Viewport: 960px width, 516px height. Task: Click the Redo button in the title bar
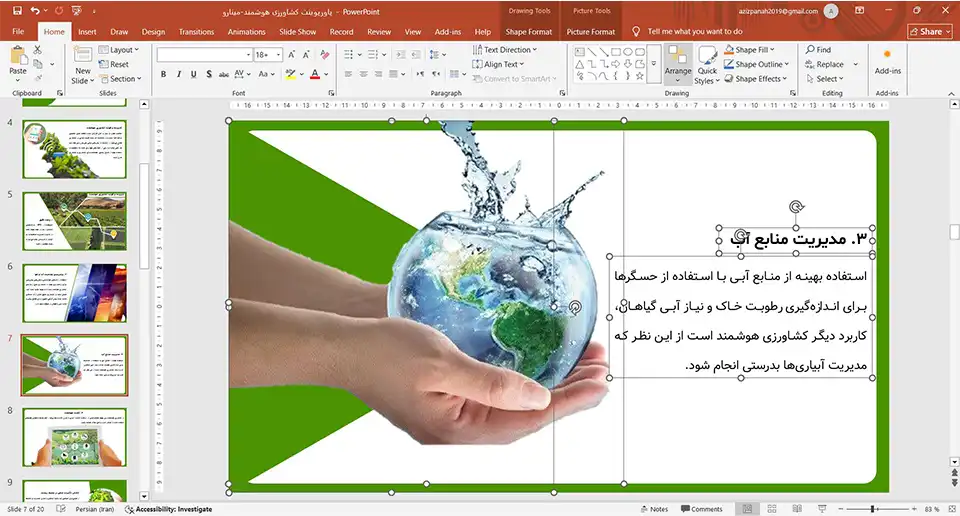59,11
